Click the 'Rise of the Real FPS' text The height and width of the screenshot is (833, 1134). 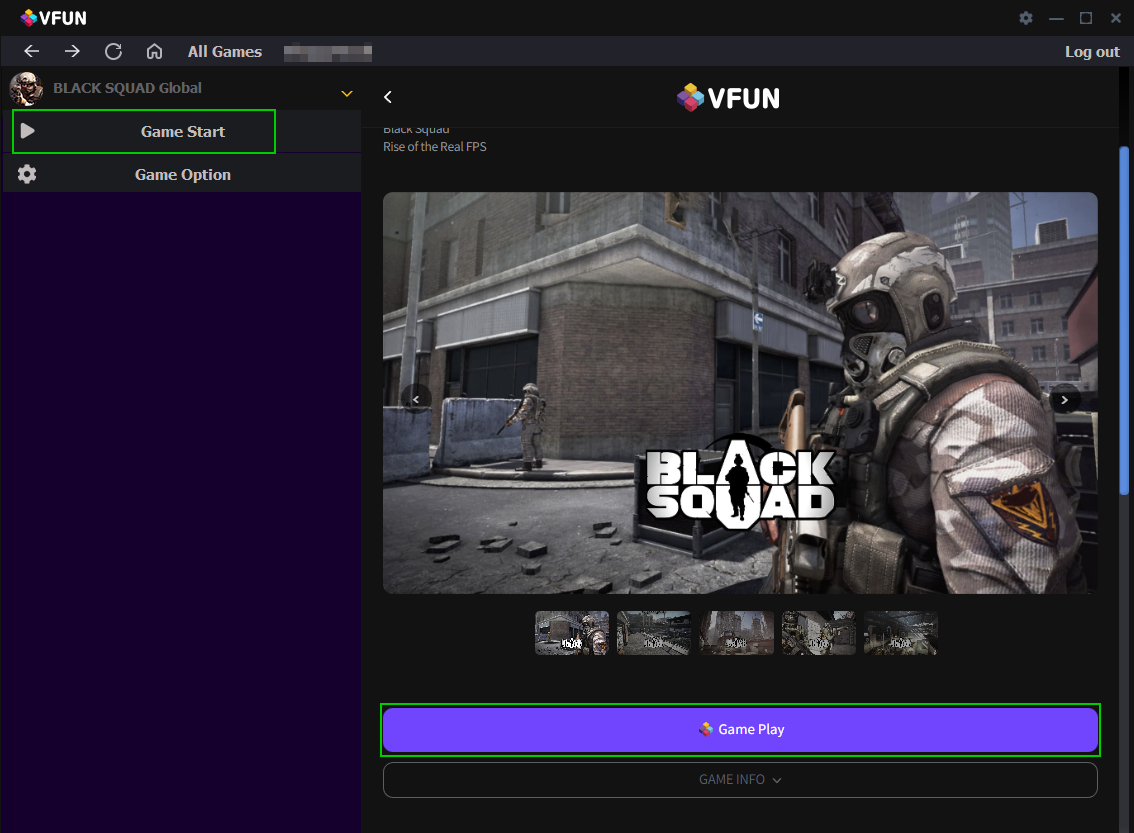[435, 147]
